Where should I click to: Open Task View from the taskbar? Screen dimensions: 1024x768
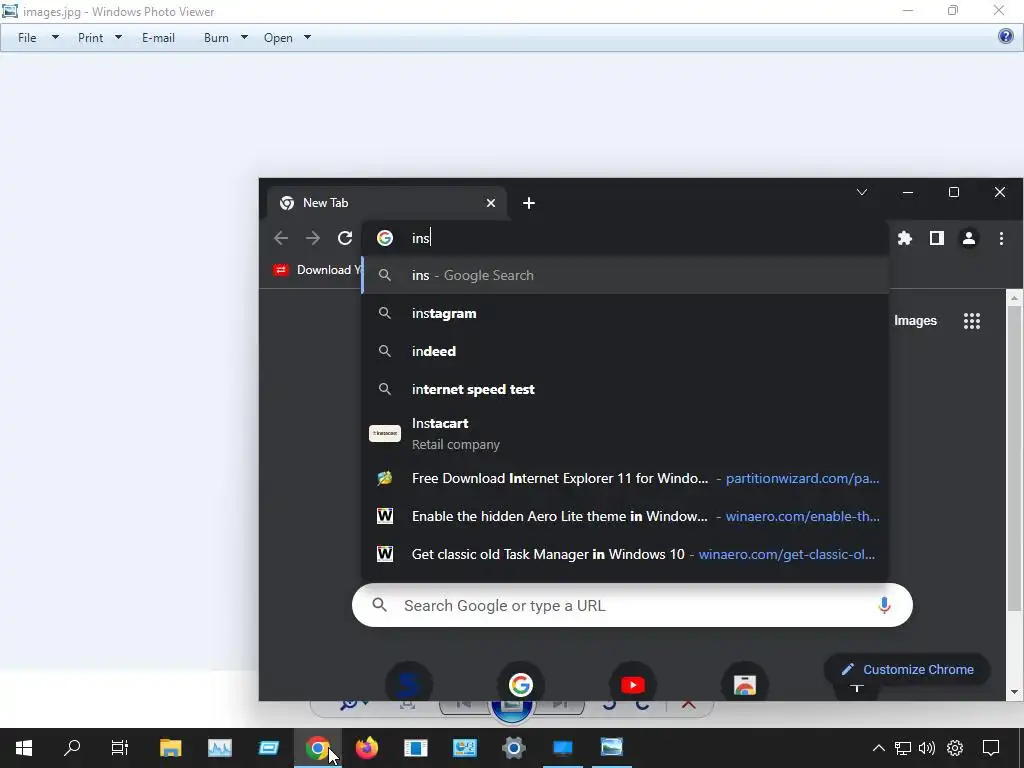point(120,748)
